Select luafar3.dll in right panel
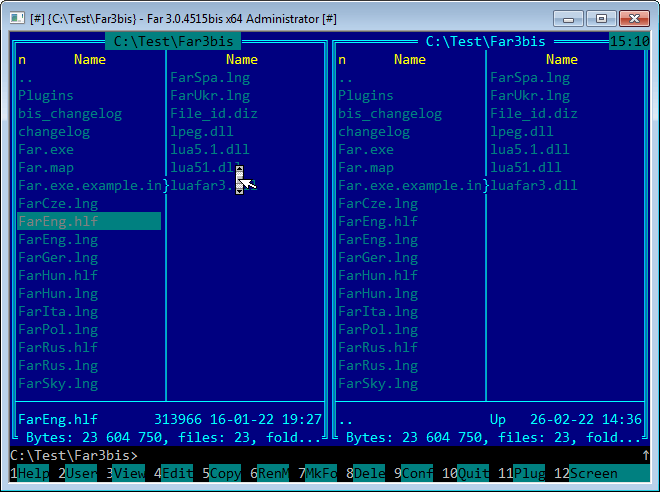The image size is (660, 492). click(534, 186)
